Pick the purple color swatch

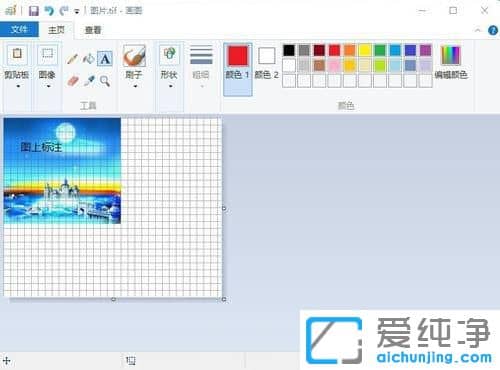click(426, 50)
